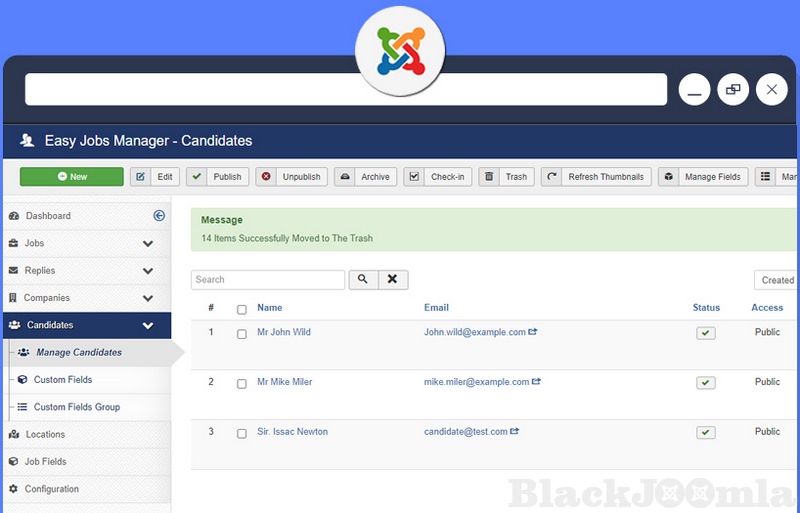Tick the checkbox for Mr John Wild
Image resolution: width=800 pixels, height=513 pixels.
point(242,334)
